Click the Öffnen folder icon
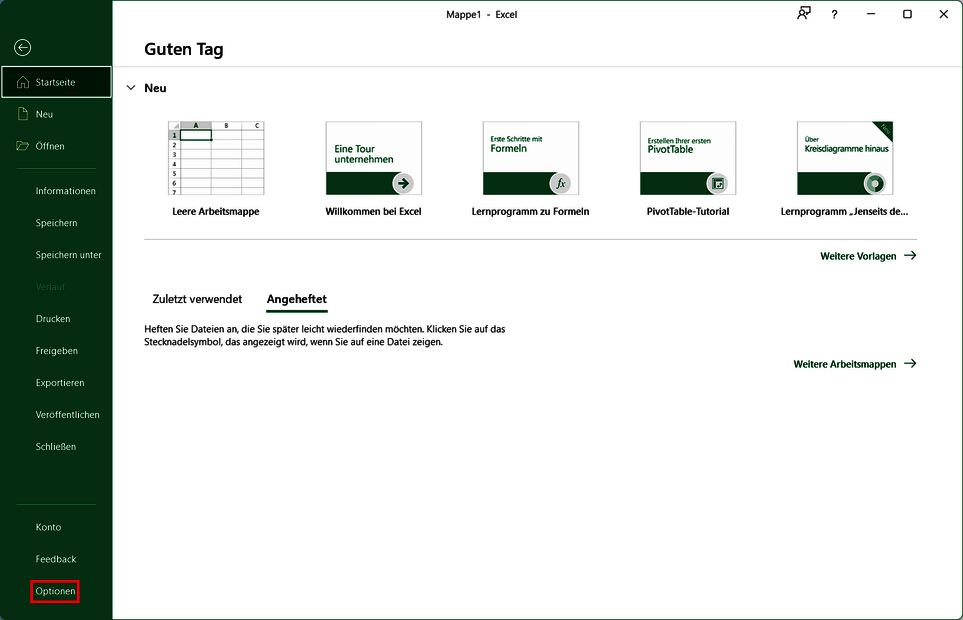 [23, 146]
